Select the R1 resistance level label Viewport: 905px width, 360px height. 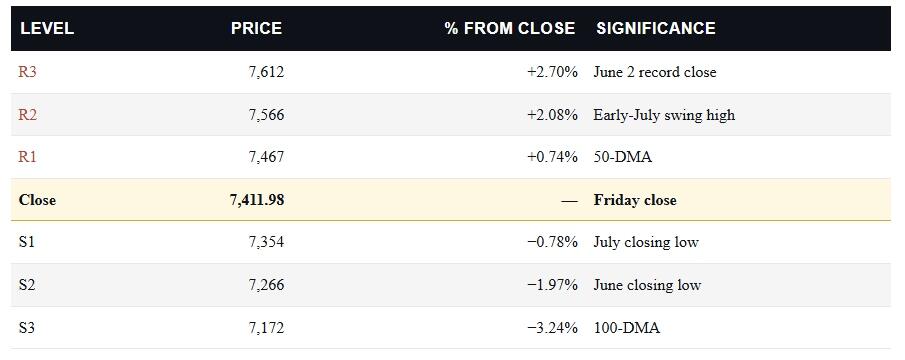[x=28, y=157]
